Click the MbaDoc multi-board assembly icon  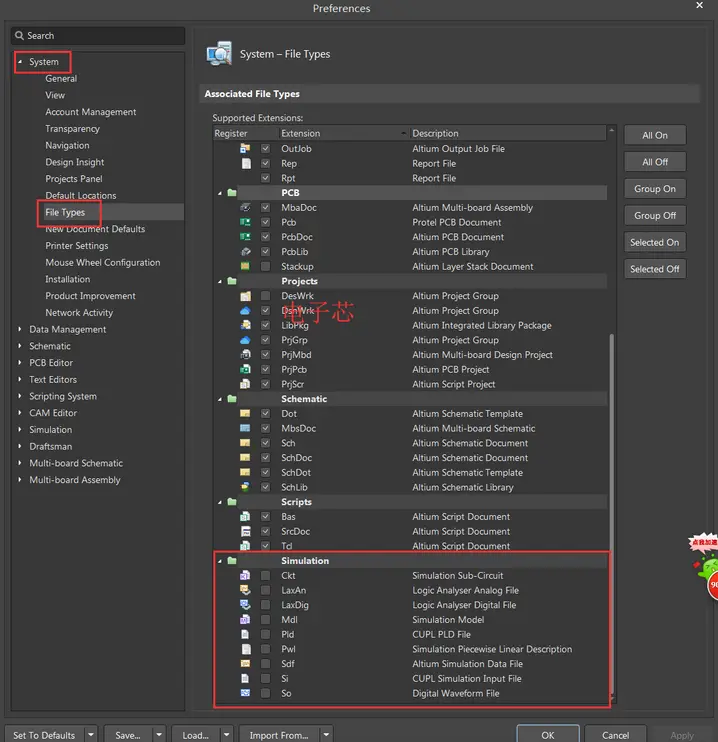pyautogui.click(x=245, y=207)
